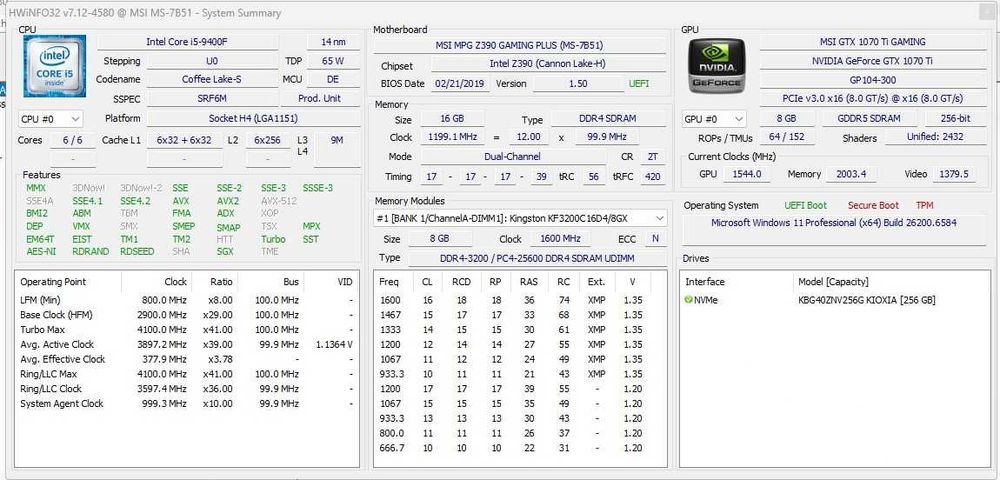Expand the Kingston memory module selector
1000x480 pixels.
[520, 218]
